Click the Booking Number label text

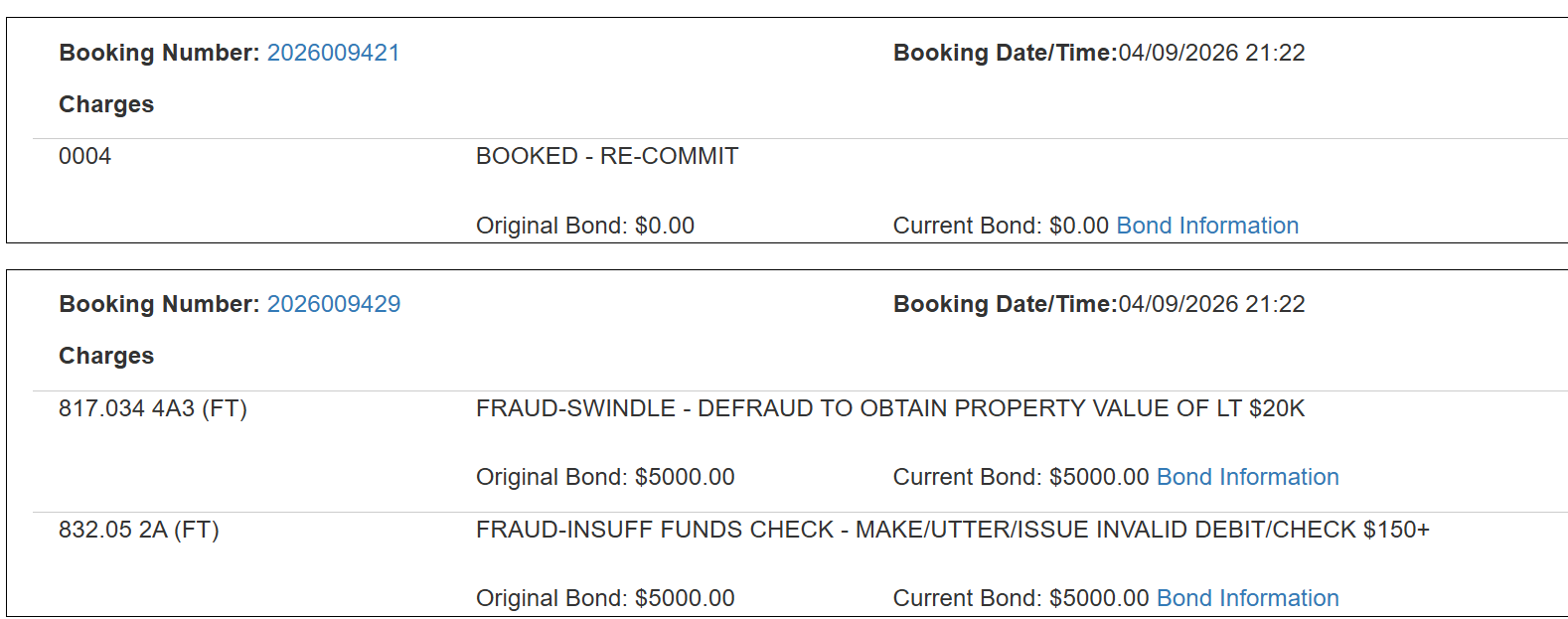point(158,53)
